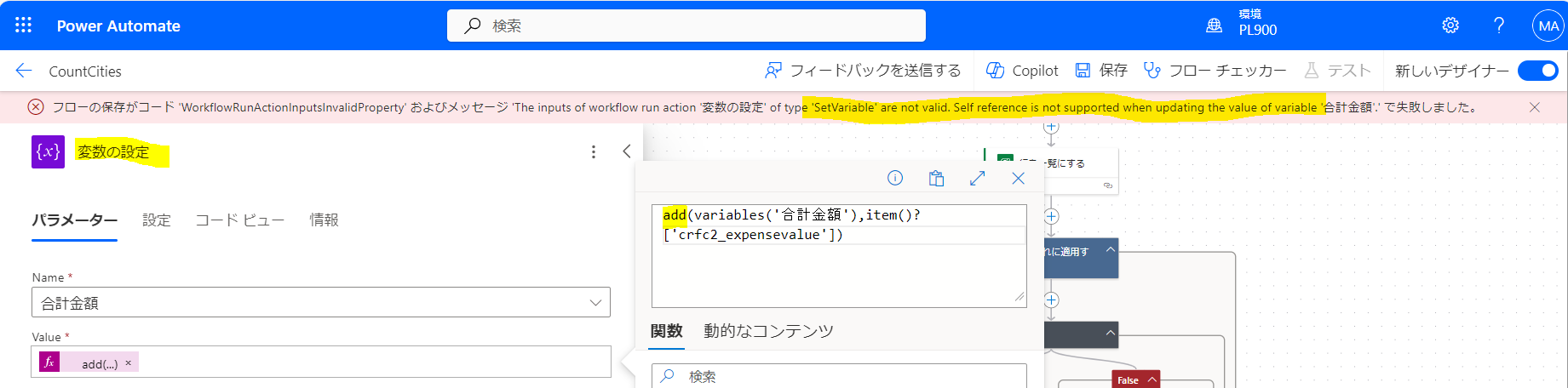Click the Power Automate title link

click(x=118, y=26)
